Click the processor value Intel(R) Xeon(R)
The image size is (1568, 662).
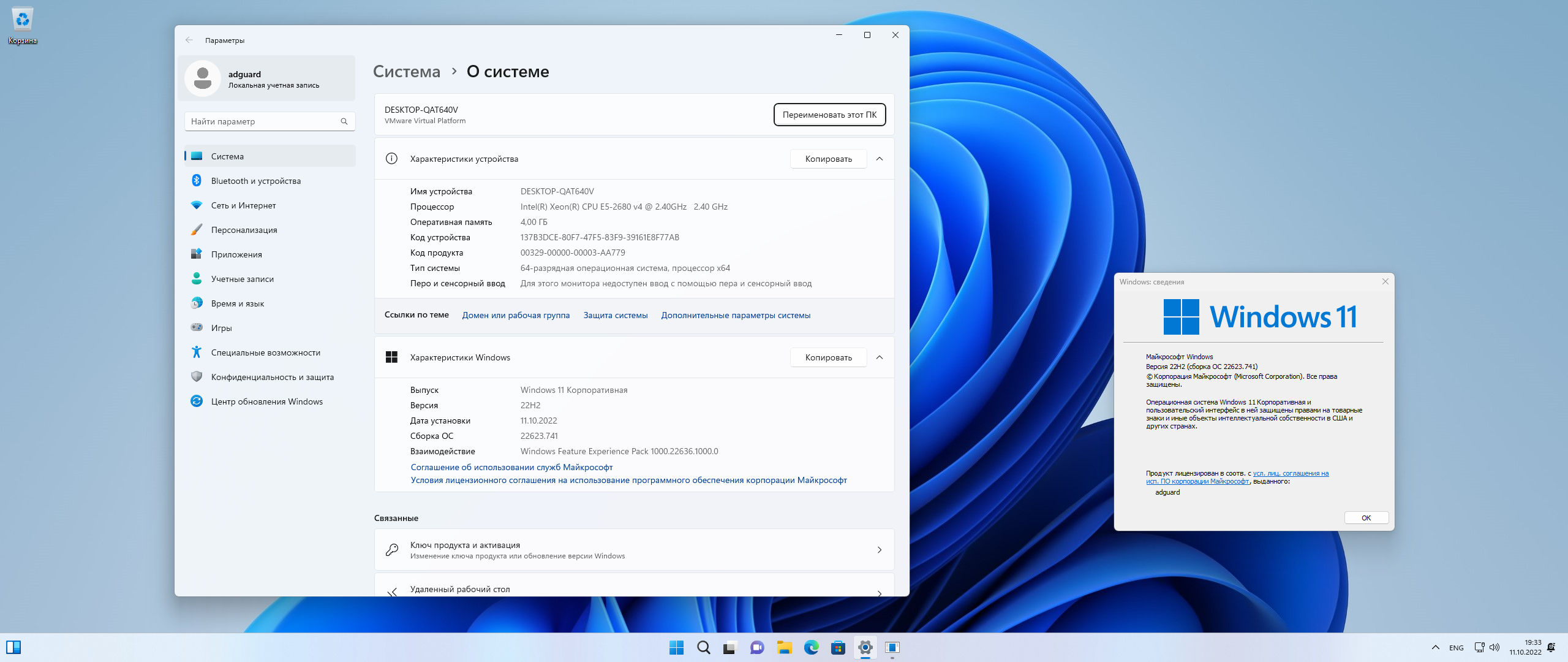tap(624, 207)
